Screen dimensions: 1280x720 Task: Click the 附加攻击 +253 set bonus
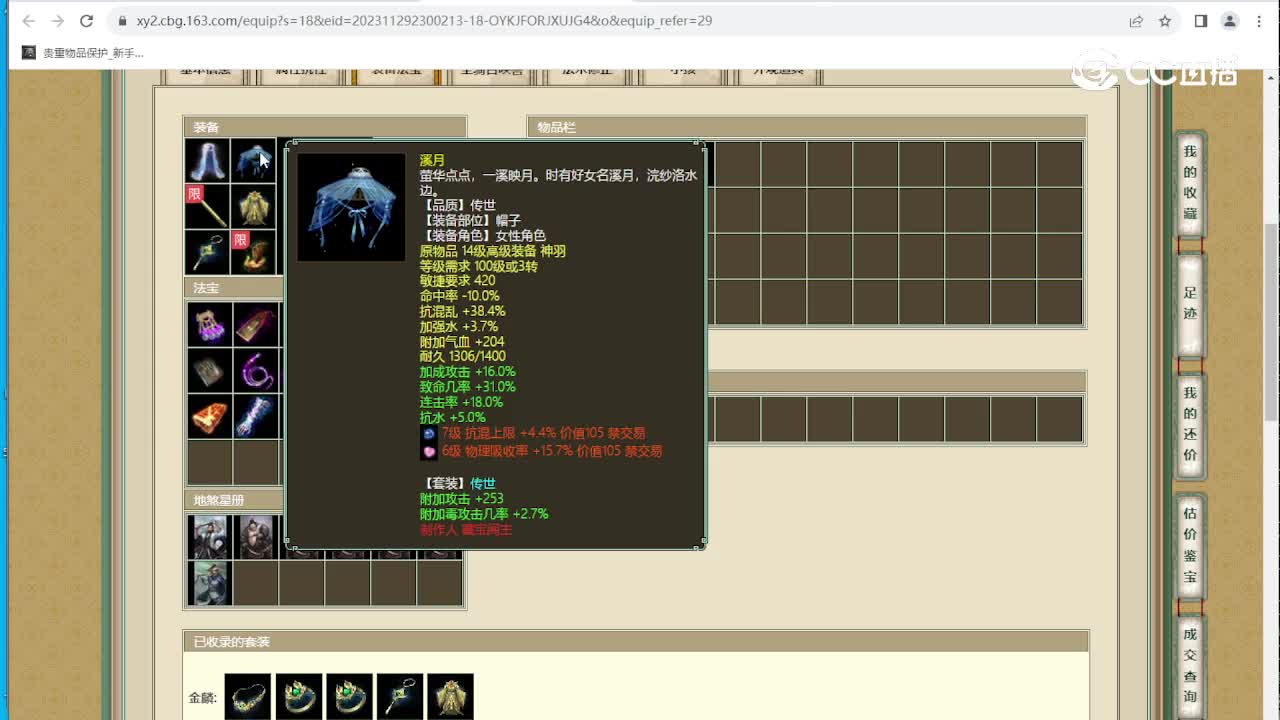coord(462,498)
